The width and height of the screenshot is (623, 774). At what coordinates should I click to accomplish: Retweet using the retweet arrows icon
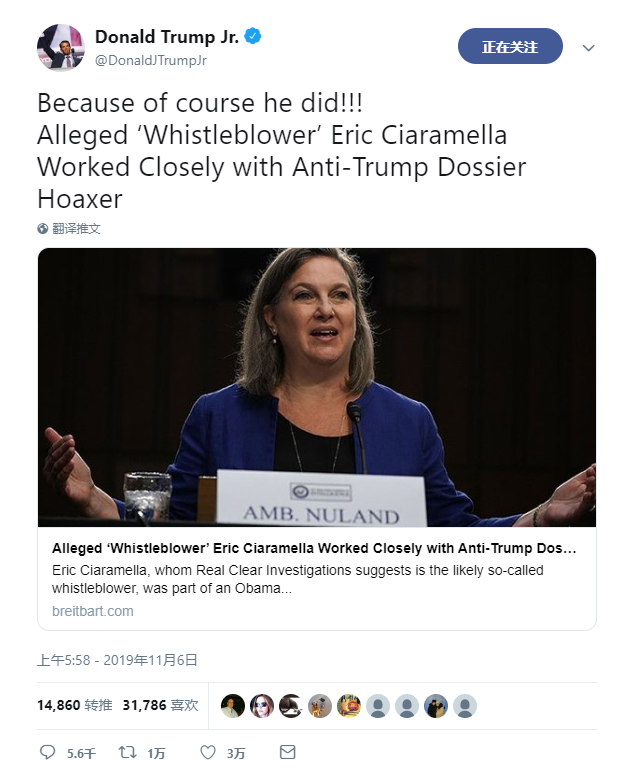point(128,752)
